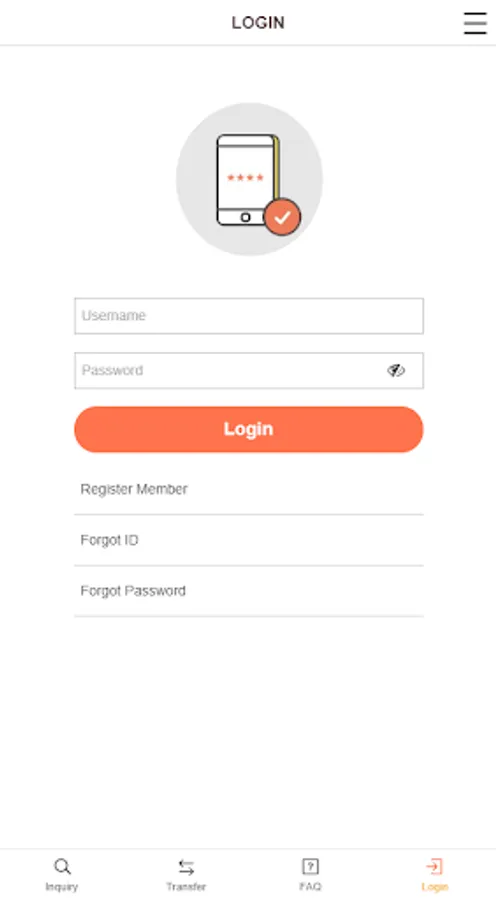This screenshot has width=496, height=900.
Task: Open the Forgot Password link
Action: pyautogui.click(x=249, y=591)
